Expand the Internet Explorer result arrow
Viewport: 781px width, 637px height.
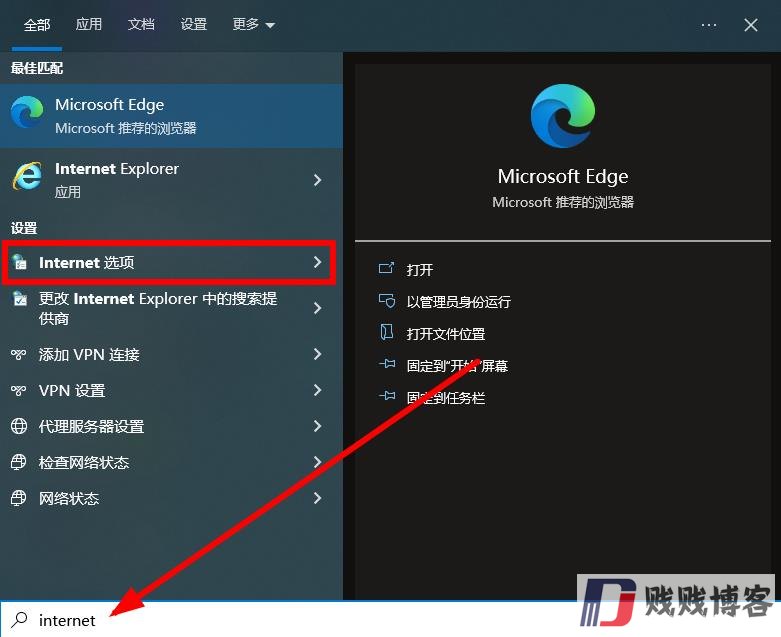pyautogui.click(x=317, y=180)
